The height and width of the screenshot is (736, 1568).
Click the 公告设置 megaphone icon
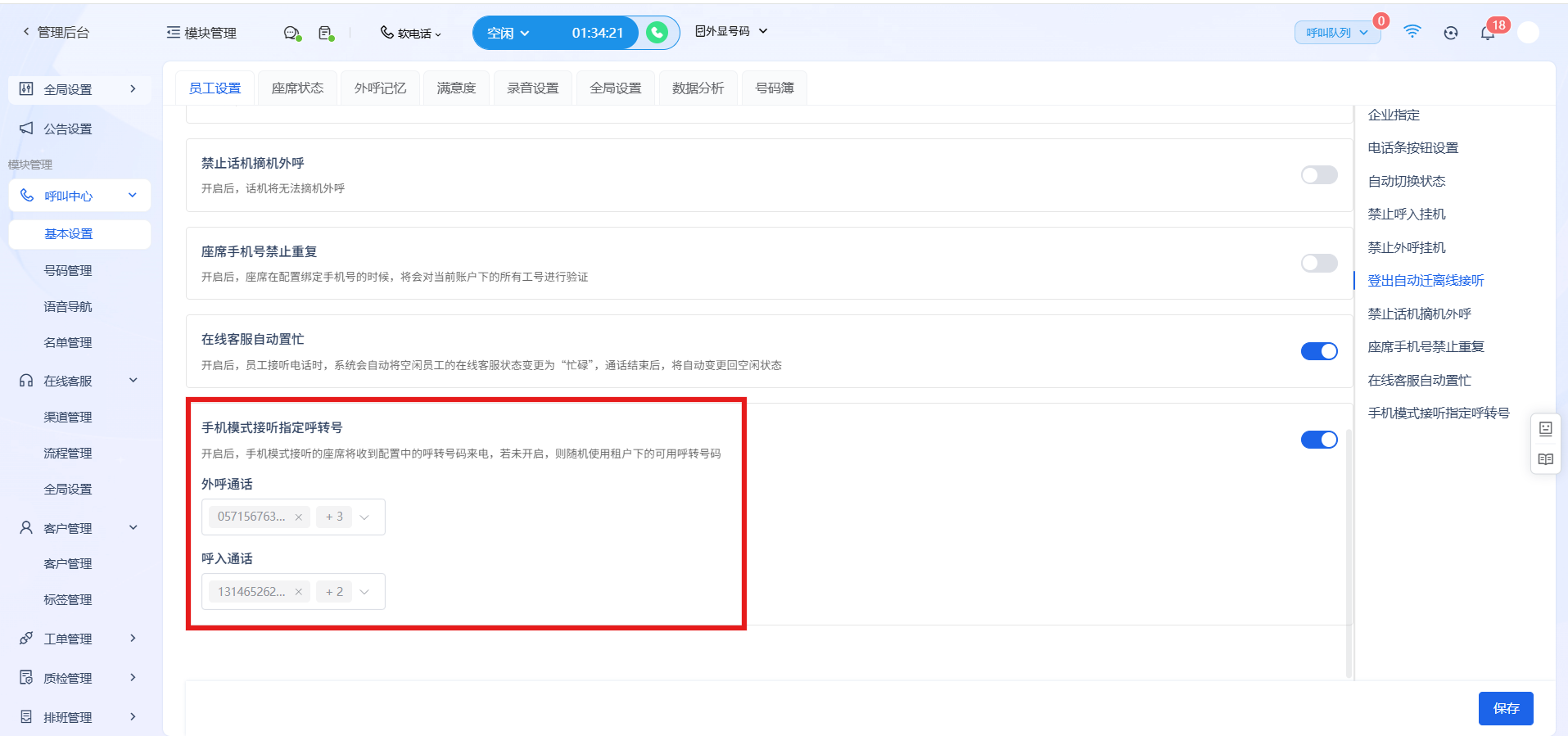pyautogui.click(x=27, y=129)
